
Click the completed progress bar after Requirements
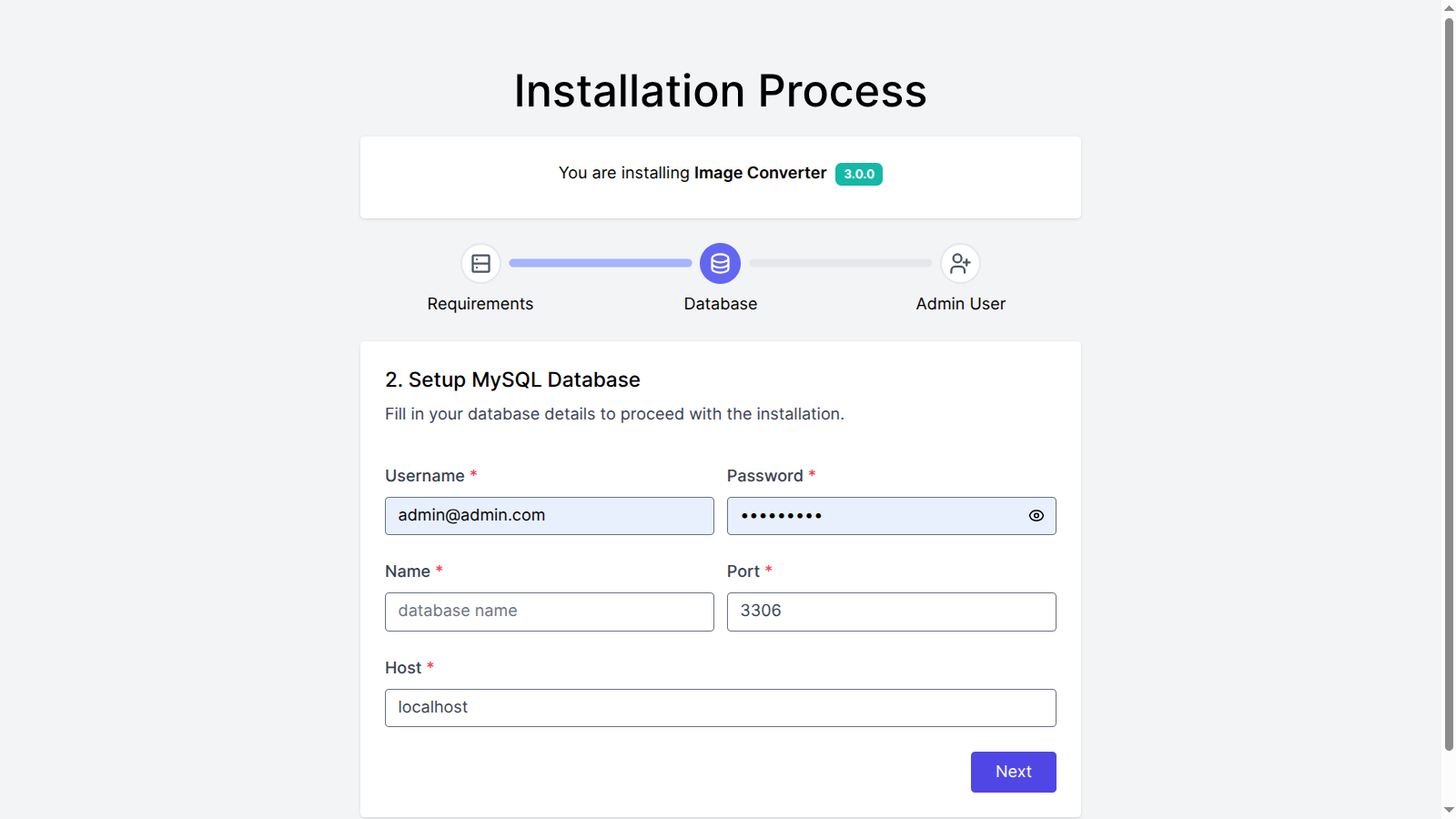pos(600,263)
